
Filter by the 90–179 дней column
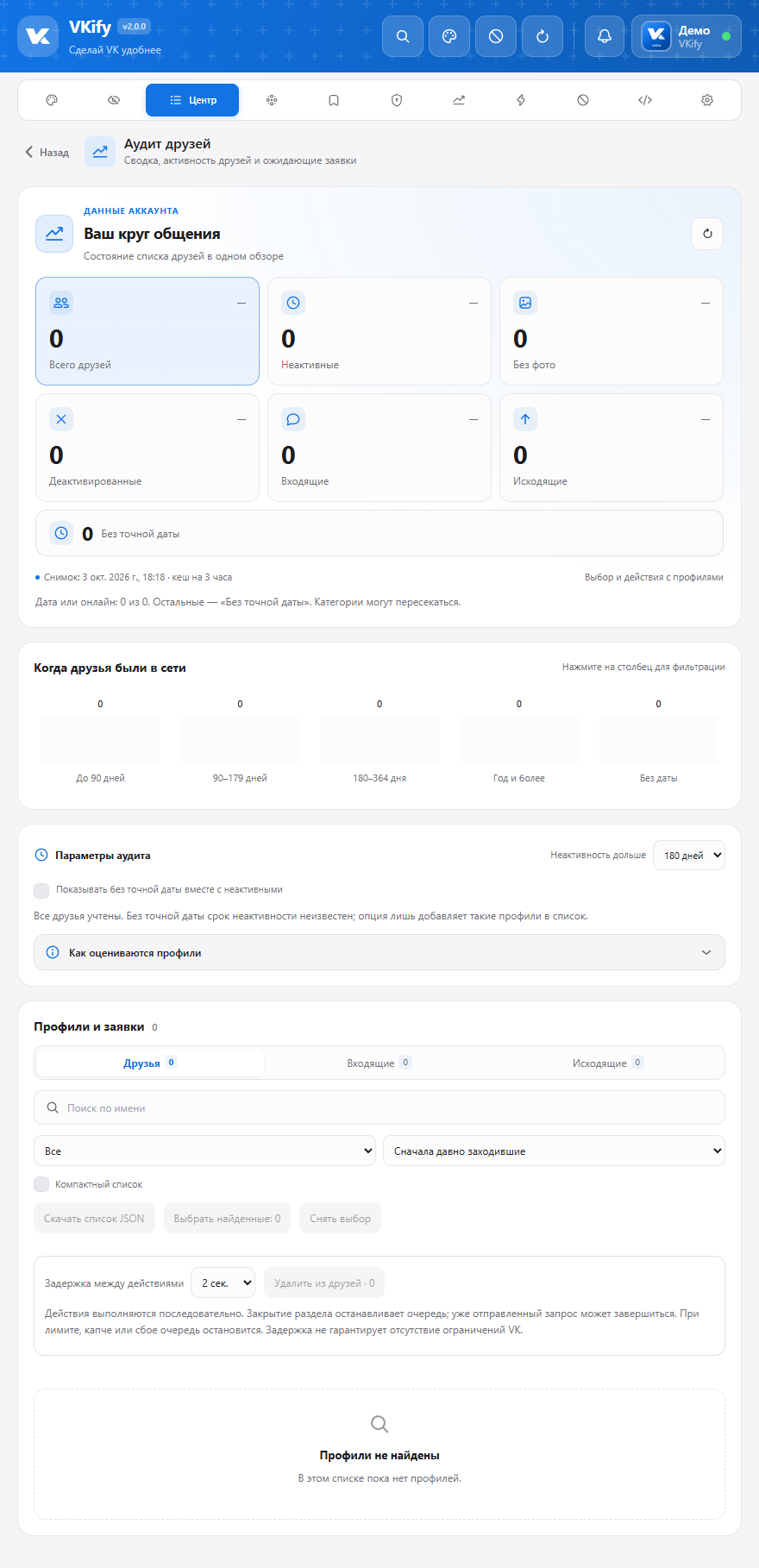[240, 740]
